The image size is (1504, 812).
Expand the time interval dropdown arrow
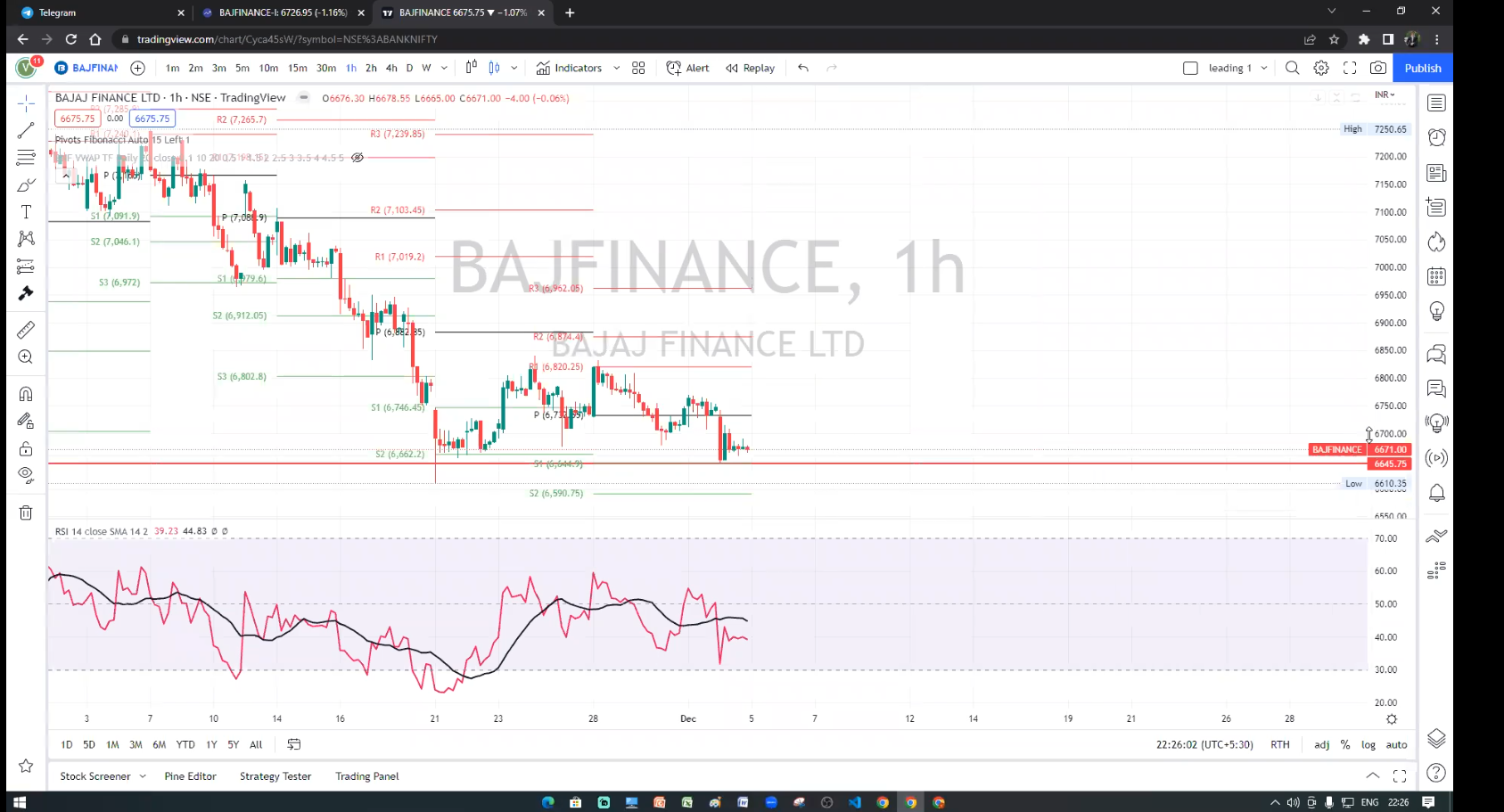pos(444,68)
